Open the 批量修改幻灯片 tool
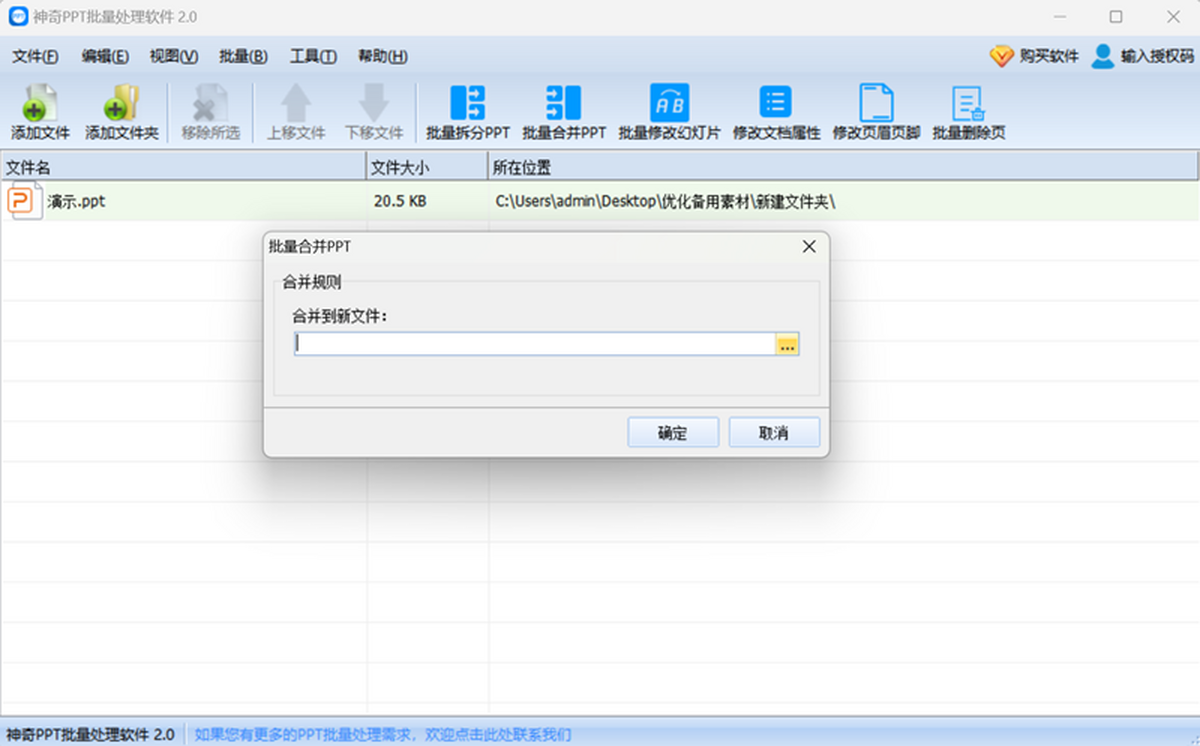This screenshot has width=1200, height=746. 669,103
